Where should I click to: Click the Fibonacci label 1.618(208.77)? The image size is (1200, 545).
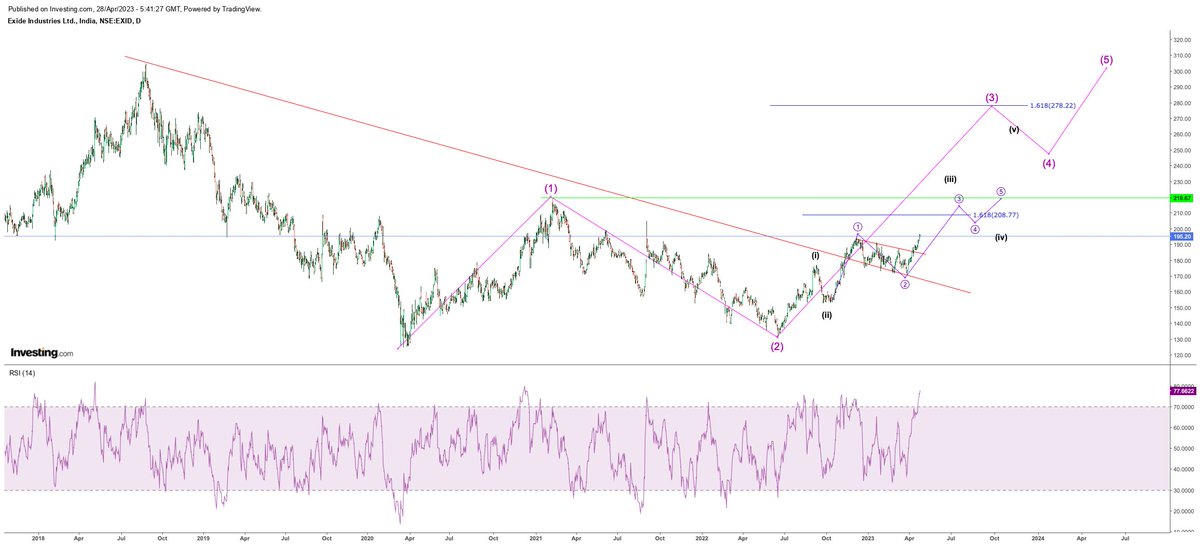coord(996,215)
